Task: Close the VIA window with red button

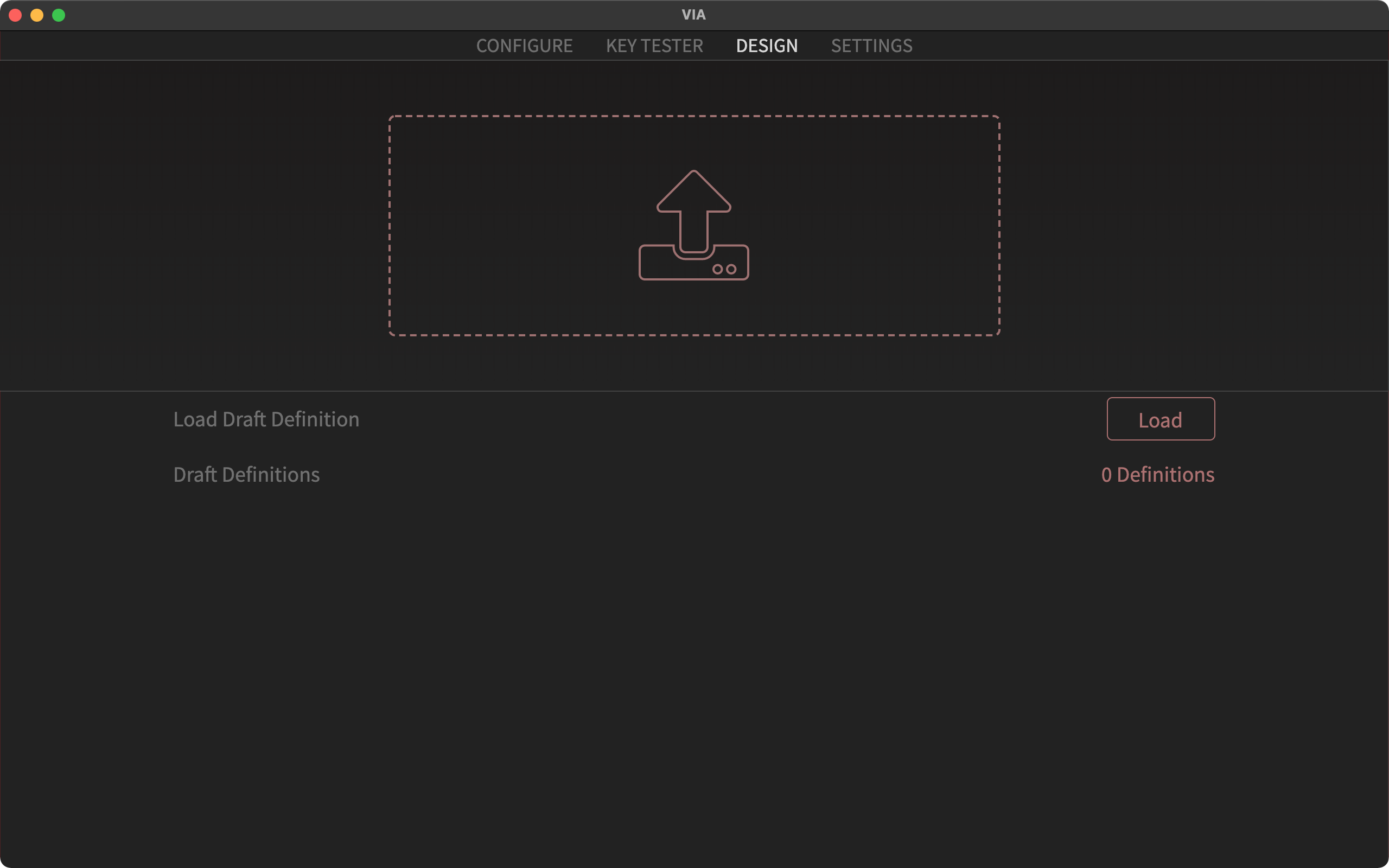Action: pyautogui.click(x=16, y=15)
